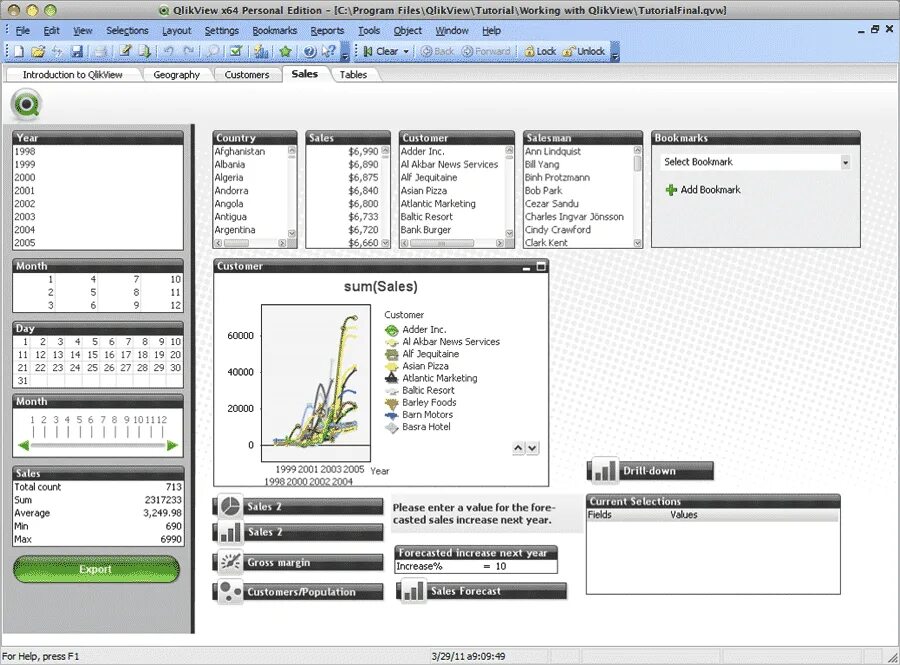
Task: Click the Month slider left green arrow
Action: tap(24, 445)
